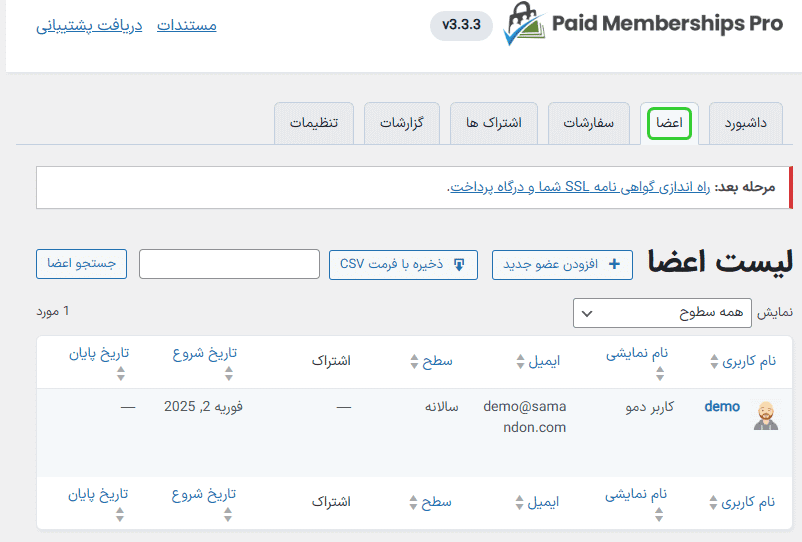The width and height of the screenshot is (802, 542).
Task: Click the demo user avatar
Action: click(x=766, y=416)
